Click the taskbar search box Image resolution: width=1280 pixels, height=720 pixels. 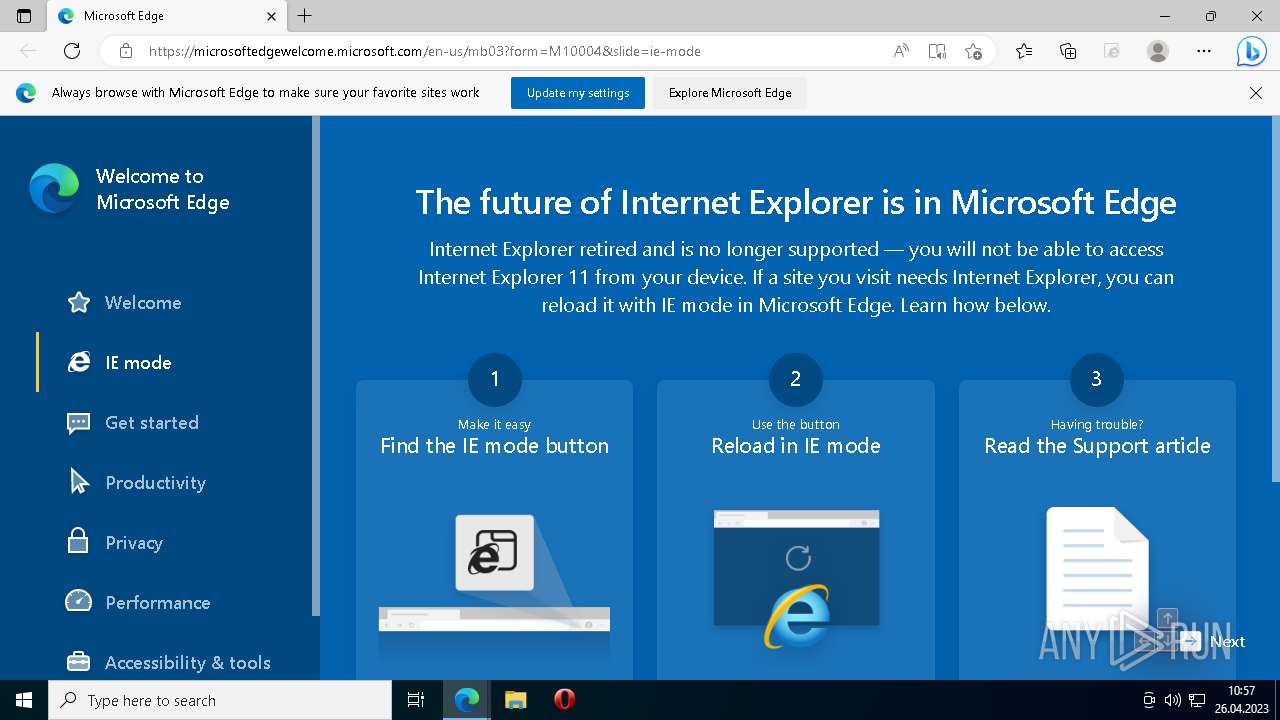tap(220, 700)
